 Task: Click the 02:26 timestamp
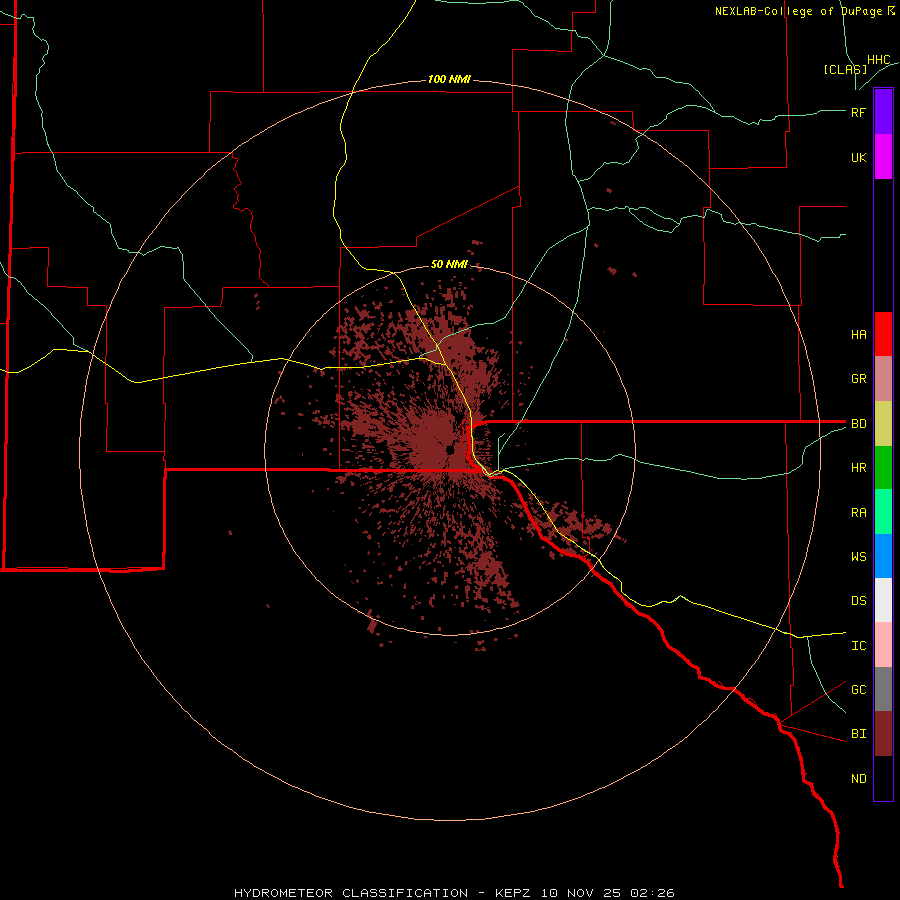(x=652, y=893)
